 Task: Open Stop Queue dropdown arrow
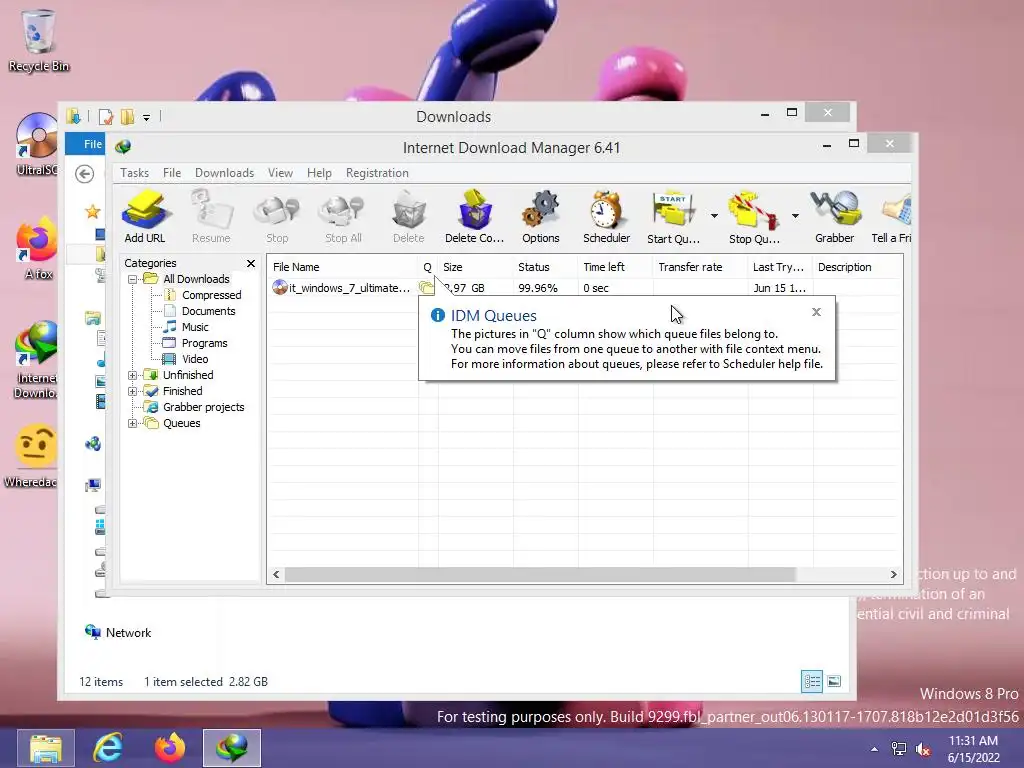click(795, 216)
